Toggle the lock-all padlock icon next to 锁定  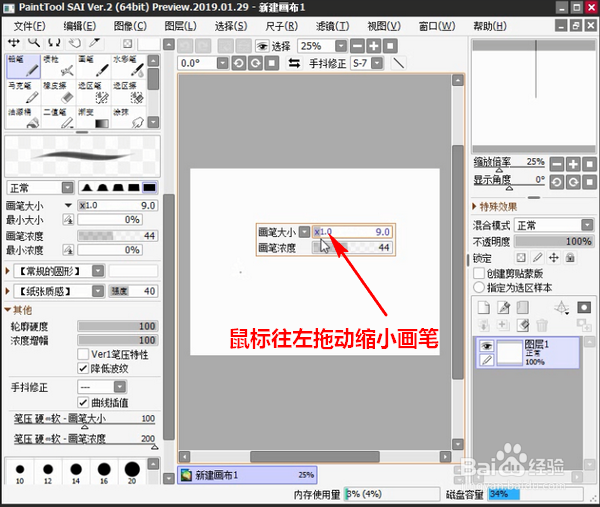(x=570, y=258)
